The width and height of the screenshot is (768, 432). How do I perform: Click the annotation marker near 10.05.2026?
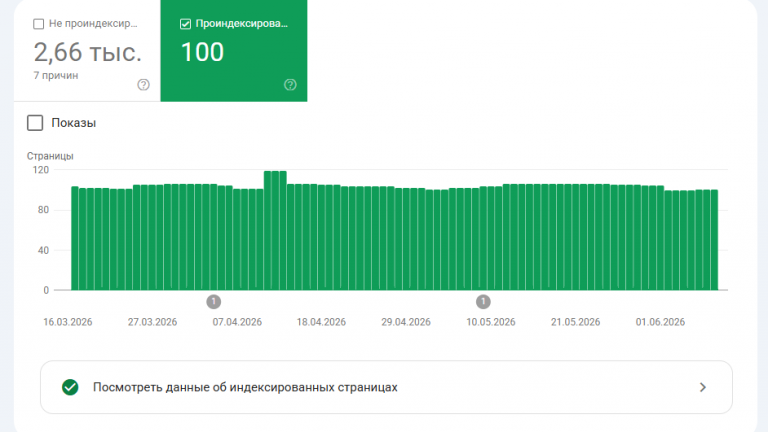(483, 302)
